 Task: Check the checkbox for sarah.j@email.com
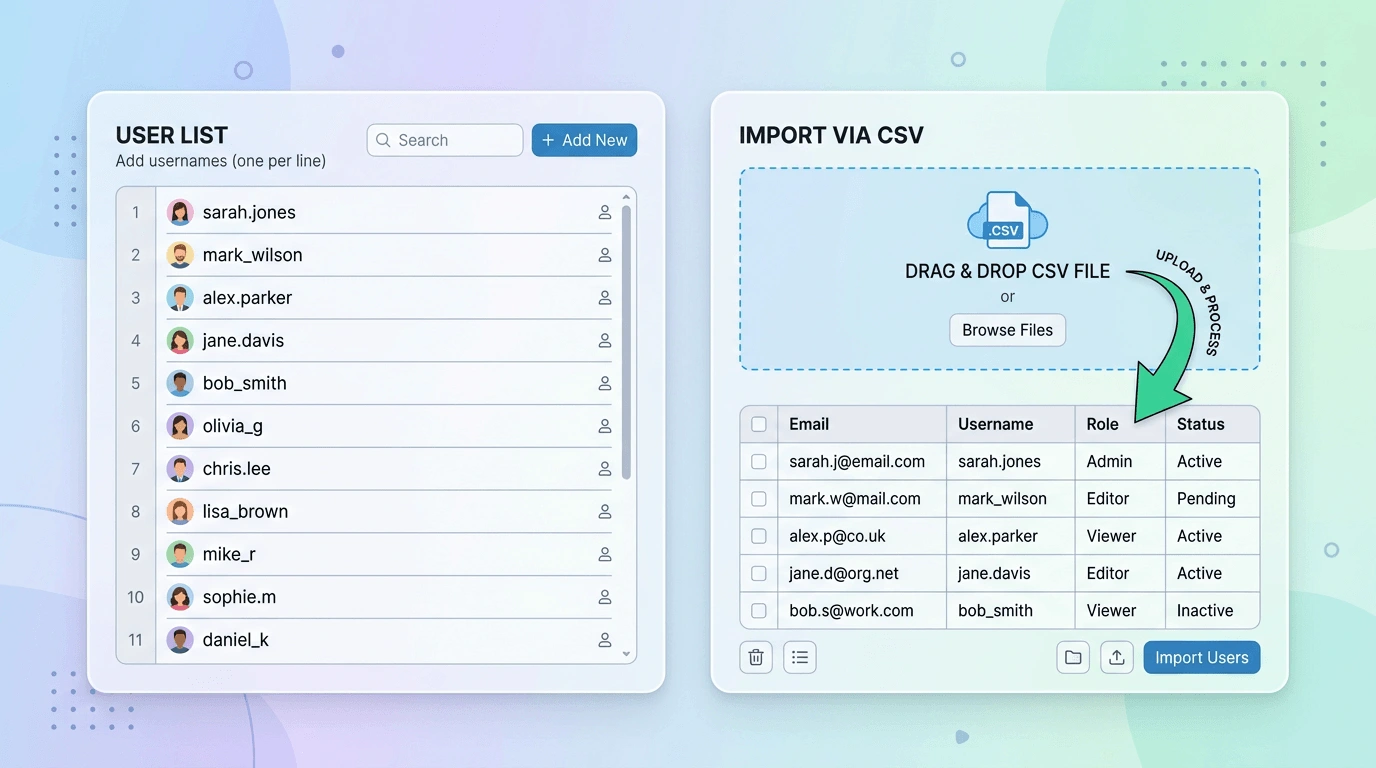coord(758,461)
